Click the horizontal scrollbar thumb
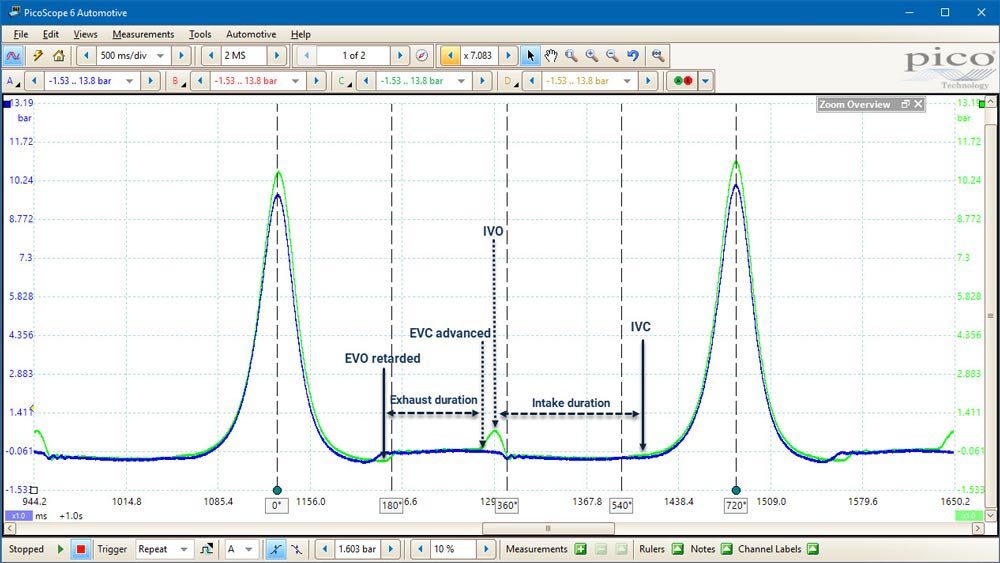Image resolution: width=1000 pixels, height=563 pixels. [548, 529]
